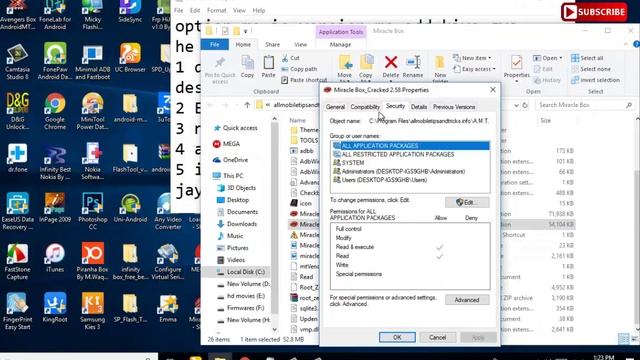Open the Share ribbon tab in Explorer

tap(272, 44)
